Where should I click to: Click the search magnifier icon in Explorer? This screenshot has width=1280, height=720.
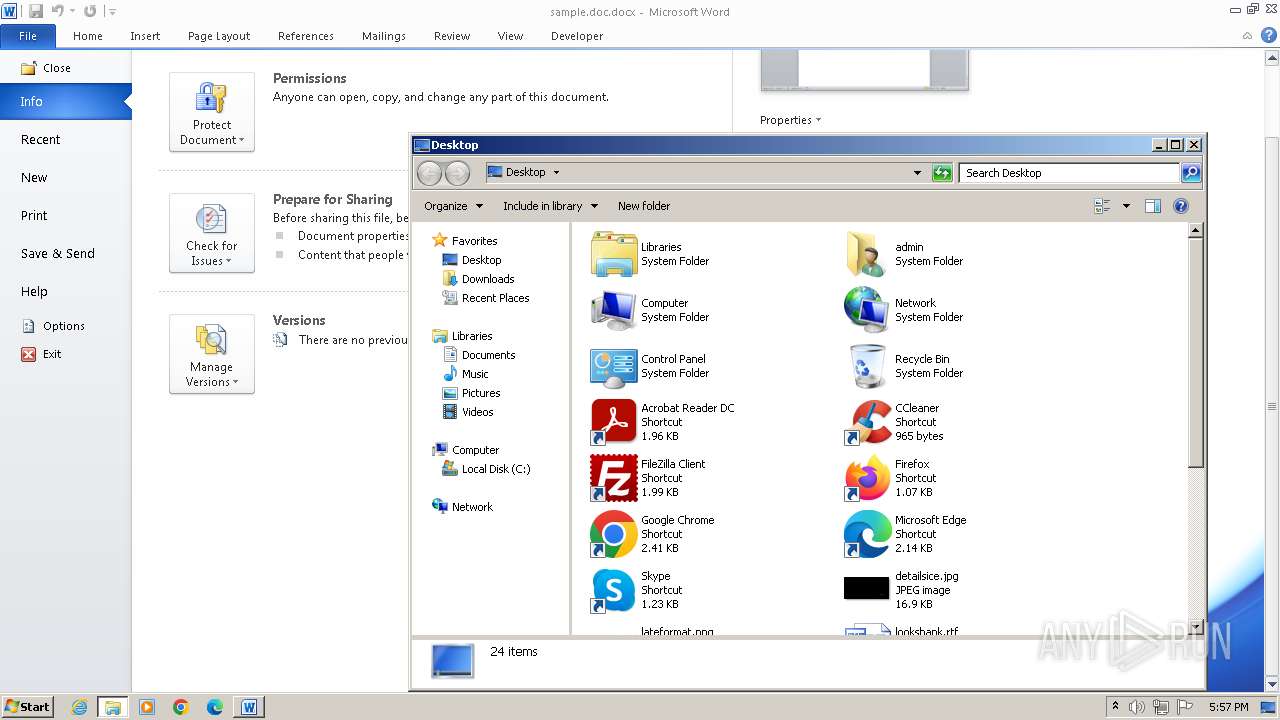tap(1190, 173)
